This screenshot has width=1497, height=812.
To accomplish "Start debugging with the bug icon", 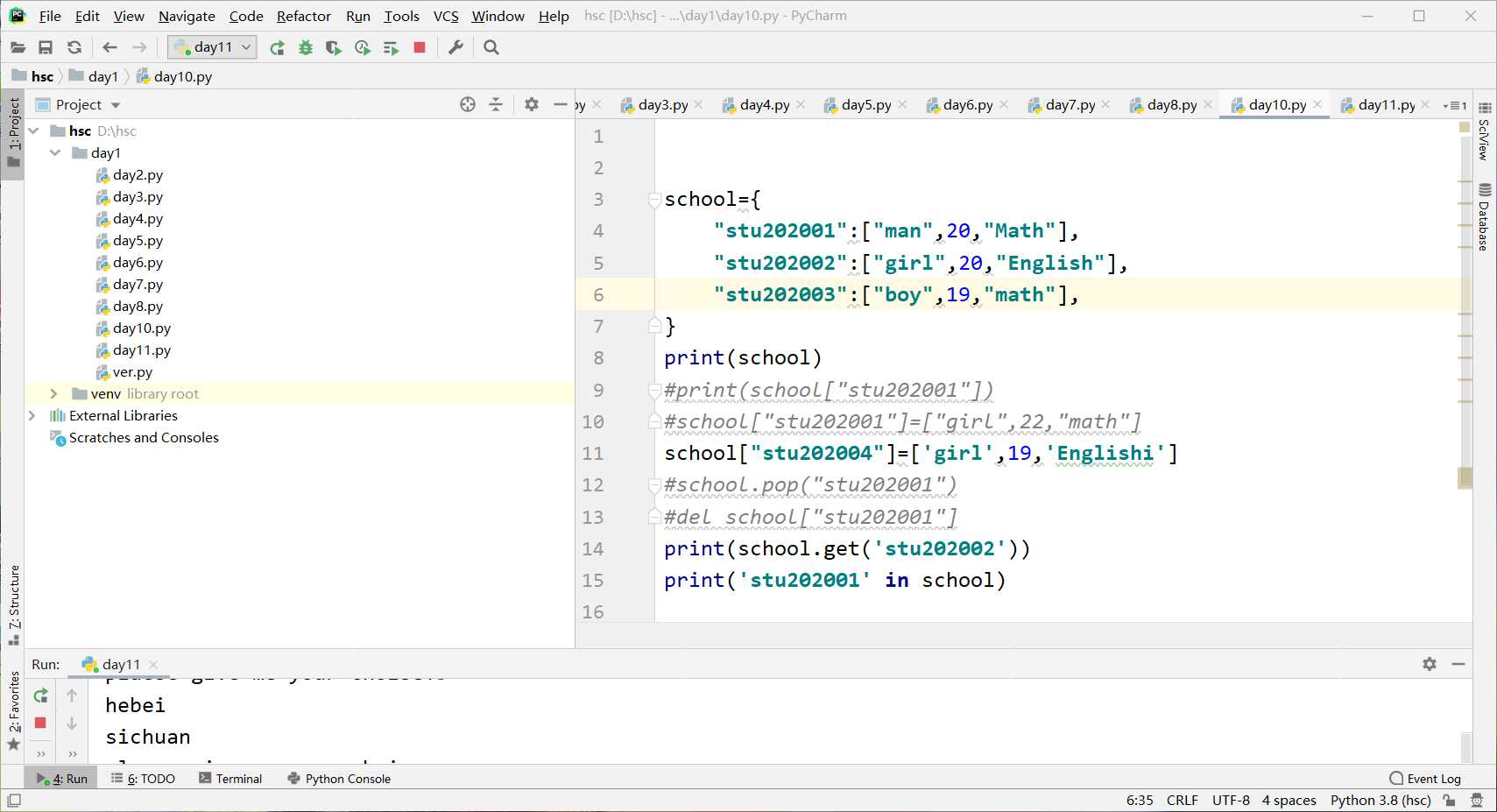I will (306, 47).
